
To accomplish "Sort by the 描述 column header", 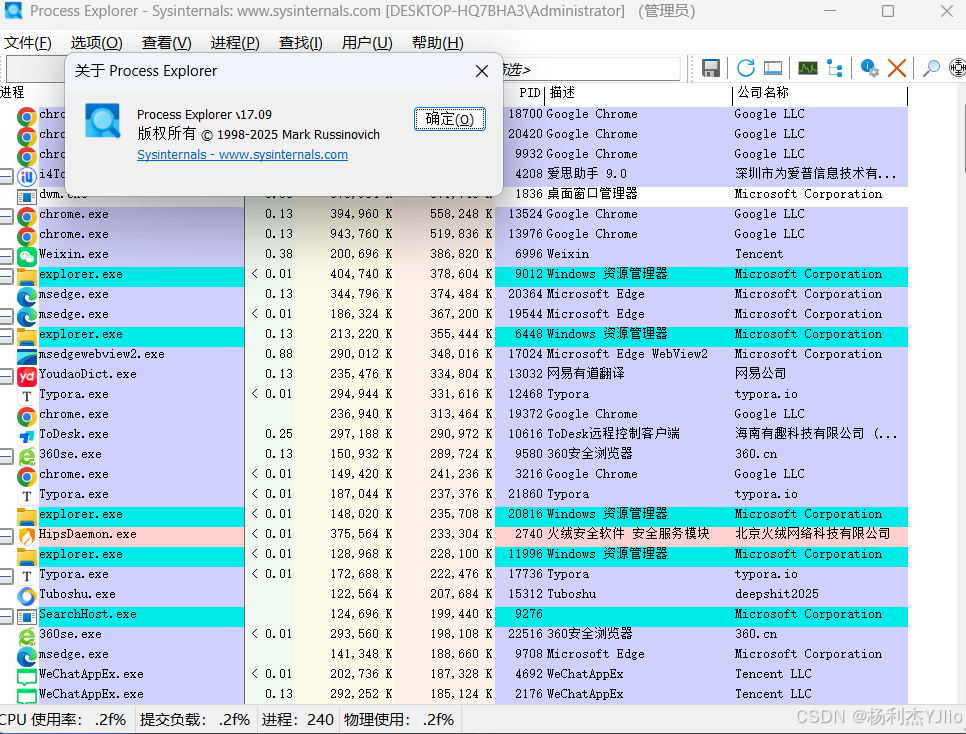I will click(638, 93).
